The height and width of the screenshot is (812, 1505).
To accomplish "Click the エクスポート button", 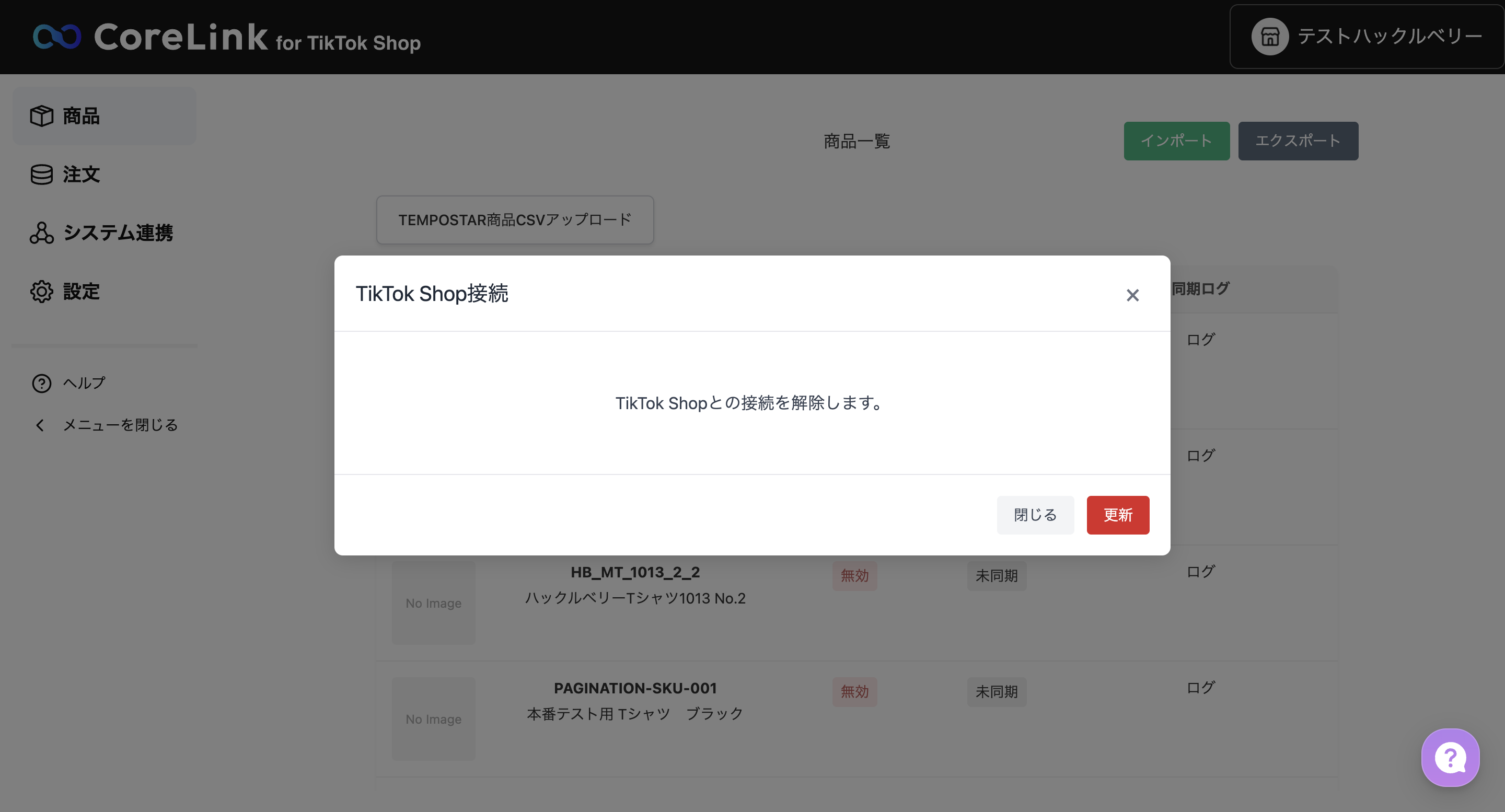I will [1298, 141].
